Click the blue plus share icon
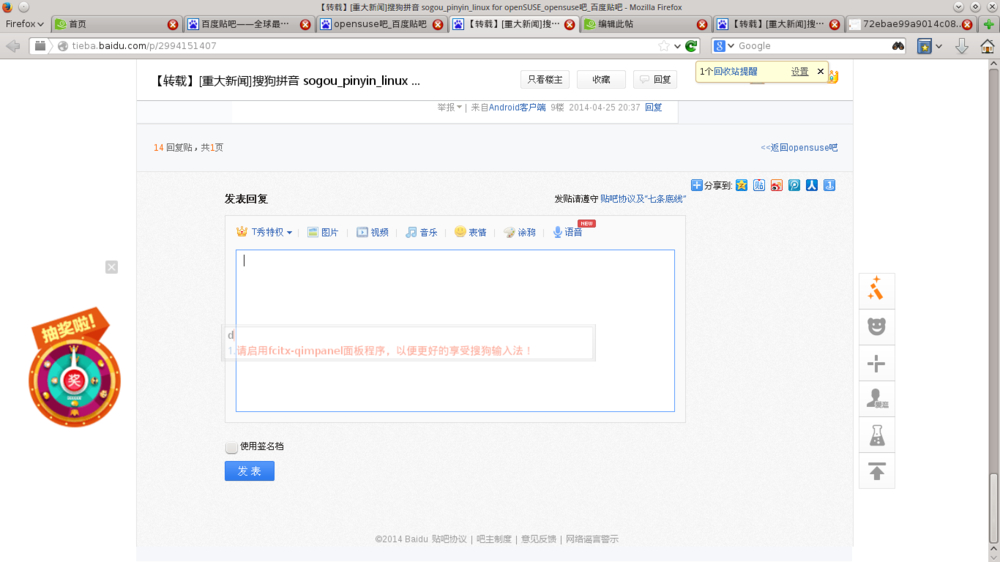 696,185
